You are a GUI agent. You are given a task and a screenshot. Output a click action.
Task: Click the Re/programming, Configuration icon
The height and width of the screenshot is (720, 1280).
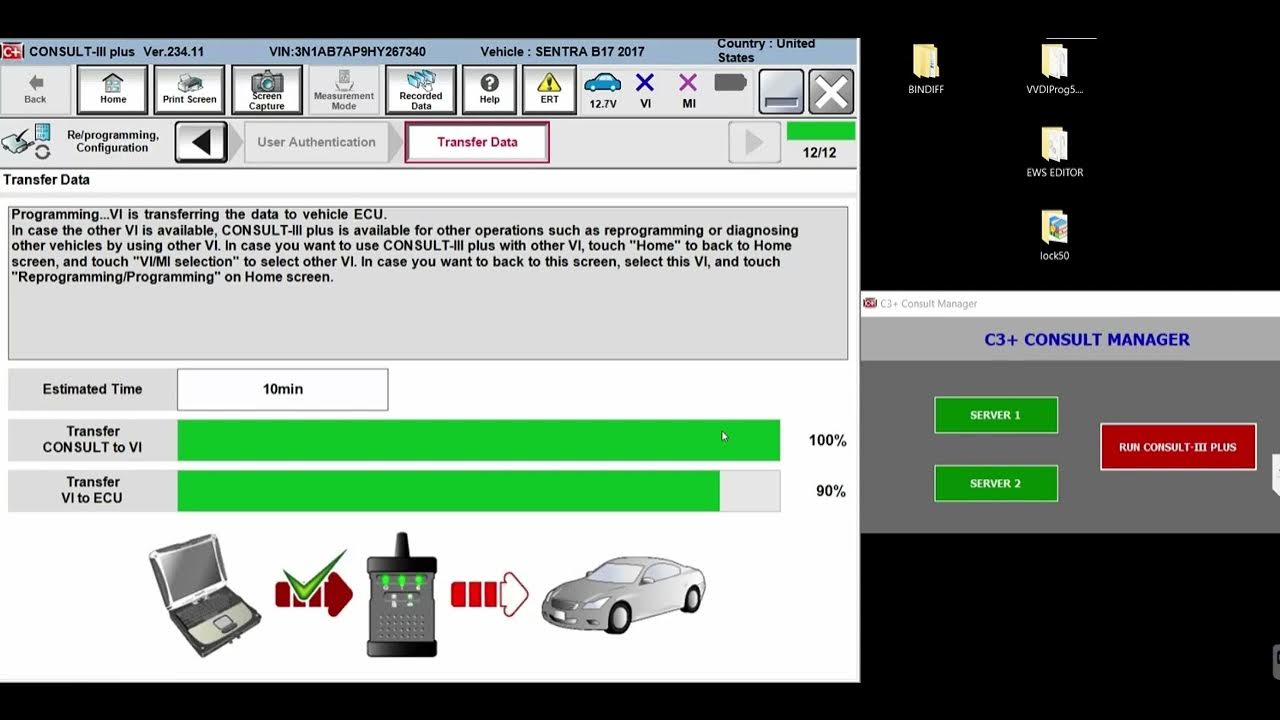coord(27,141)
